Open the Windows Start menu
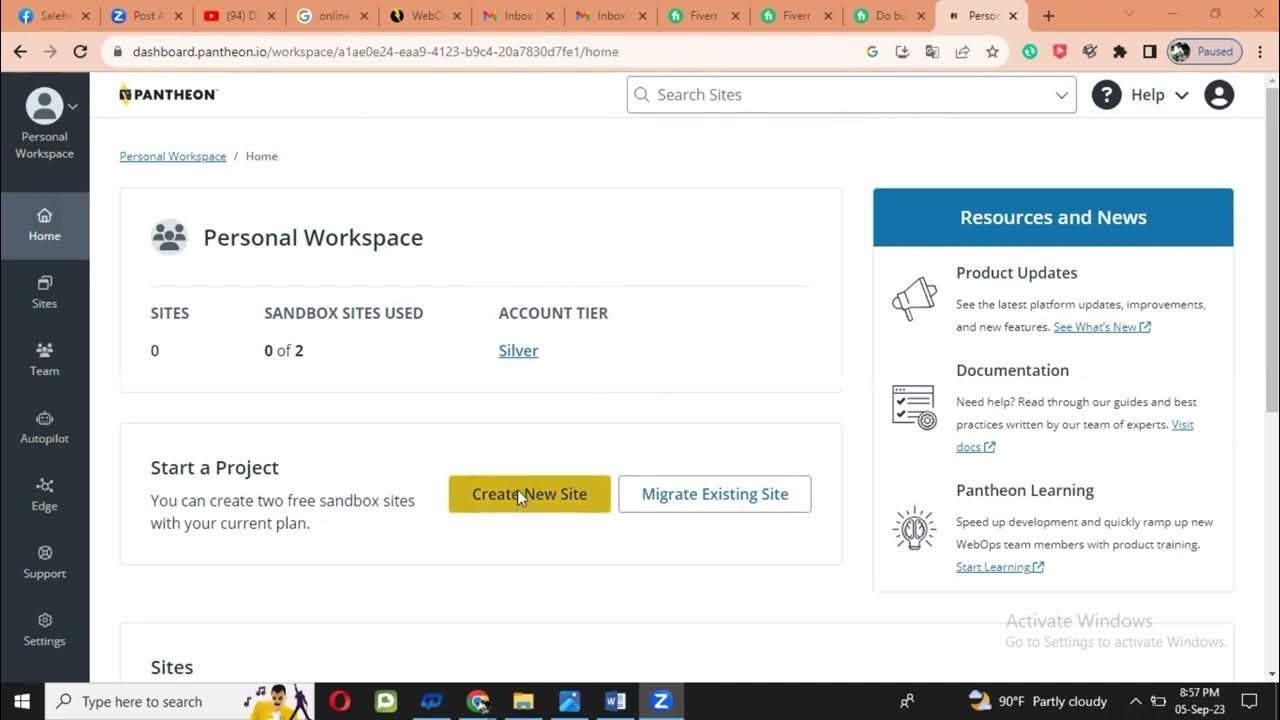 (22, 701)
